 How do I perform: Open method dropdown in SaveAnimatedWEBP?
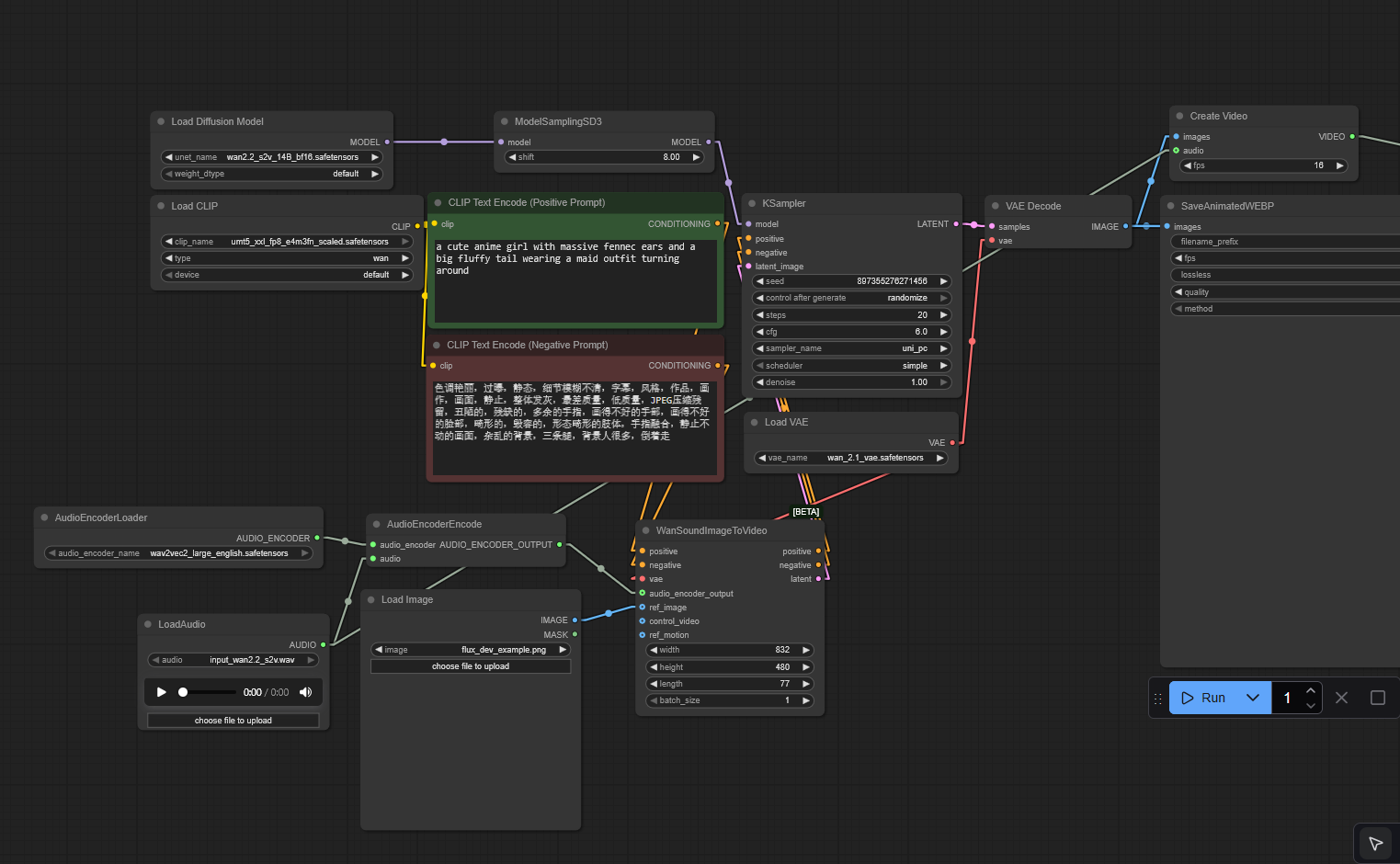pos(1285,309)
